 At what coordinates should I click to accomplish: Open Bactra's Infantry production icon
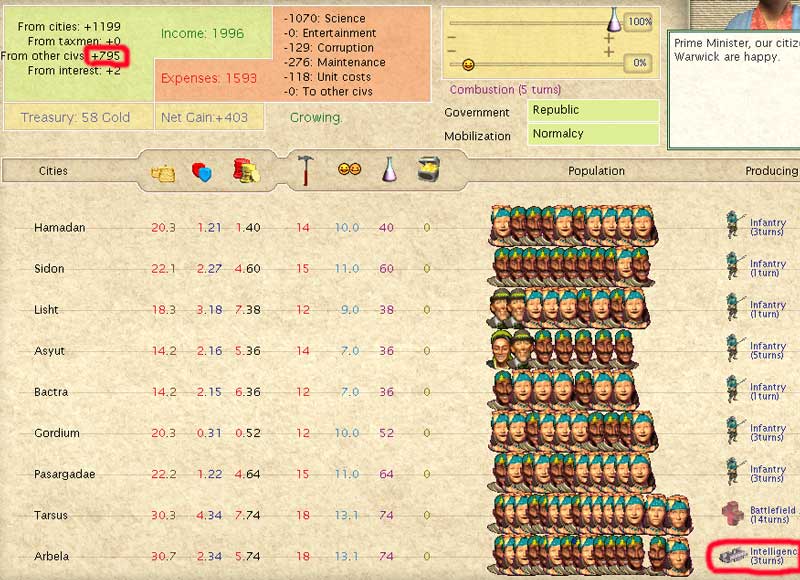pos(734,389)
